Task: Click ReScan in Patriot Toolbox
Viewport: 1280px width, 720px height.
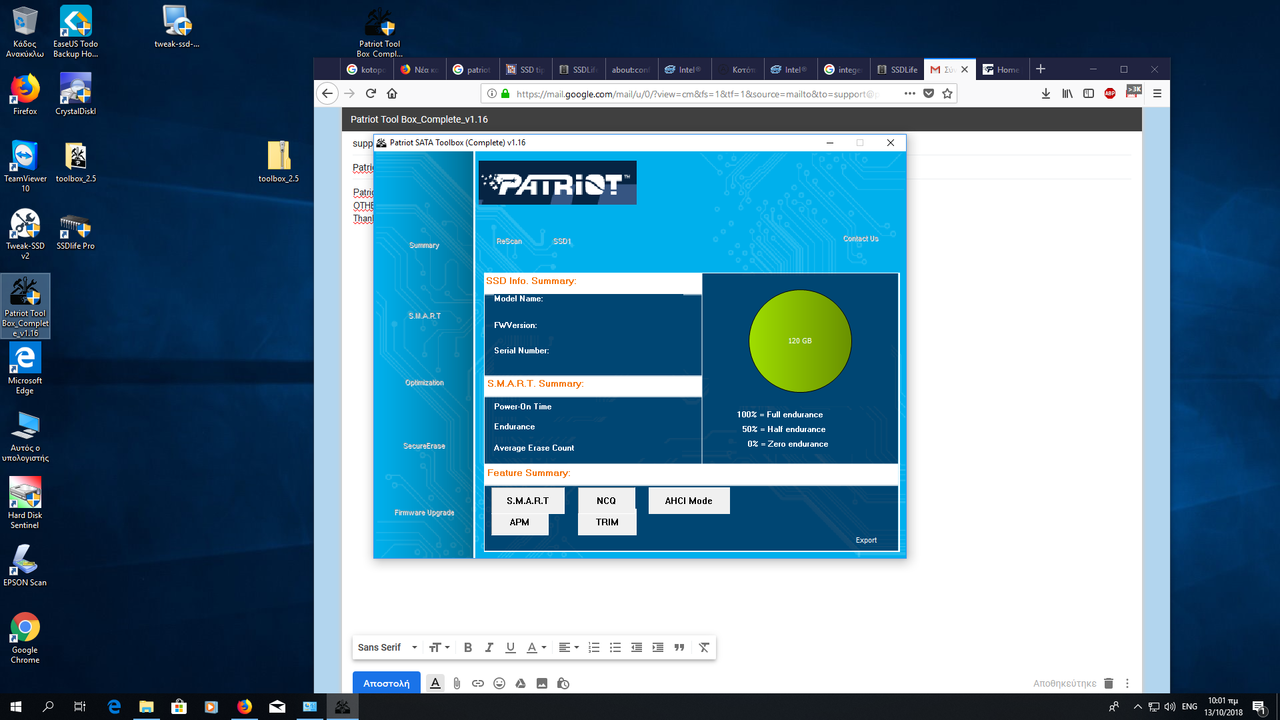Action: pyautogui.click(x=509, y=241)
